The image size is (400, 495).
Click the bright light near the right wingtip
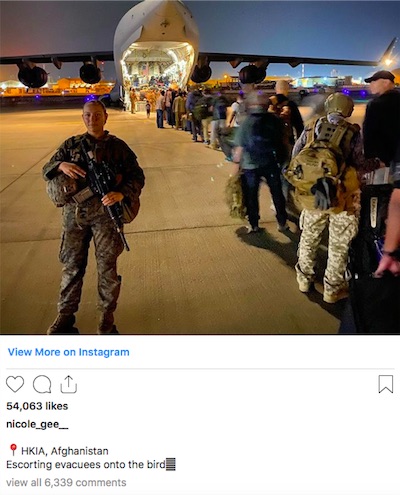point(388,62)
